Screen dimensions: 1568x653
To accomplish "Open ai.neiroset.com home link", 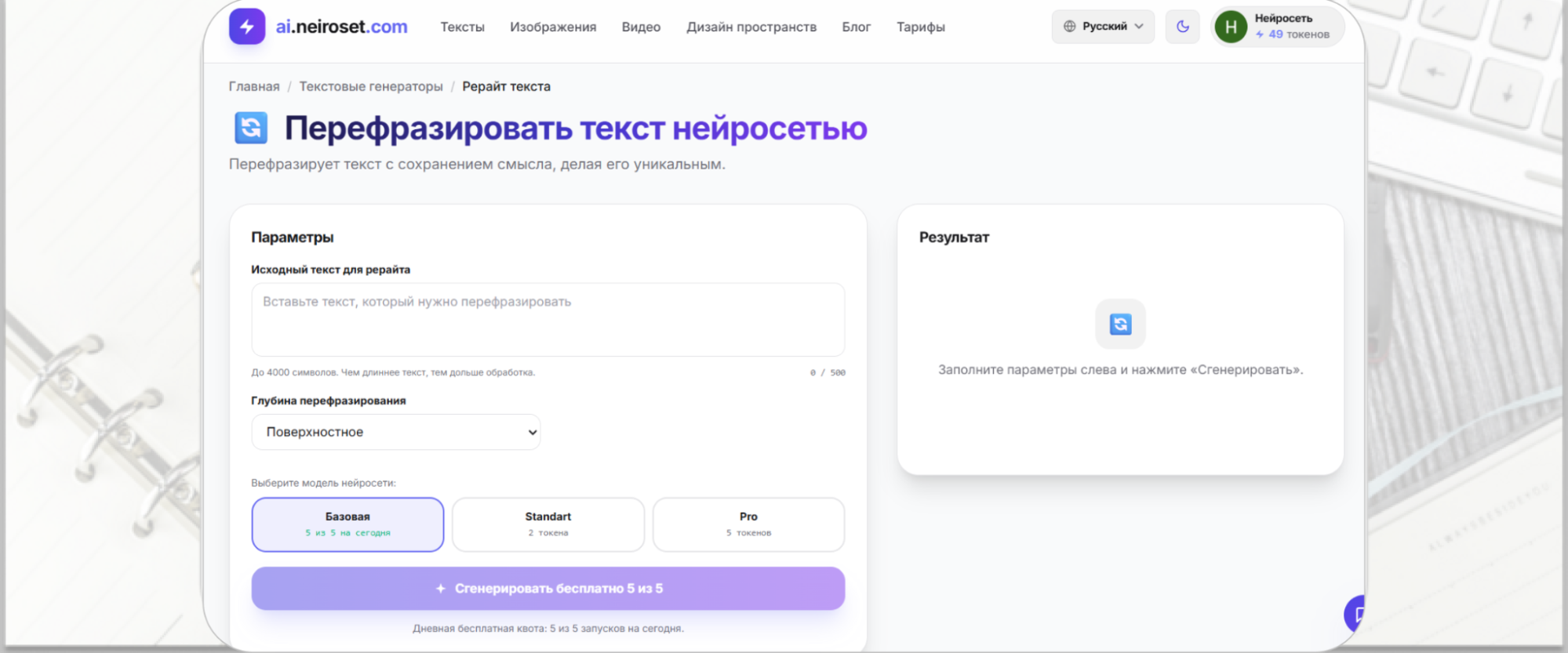I will tap(341, 27).
